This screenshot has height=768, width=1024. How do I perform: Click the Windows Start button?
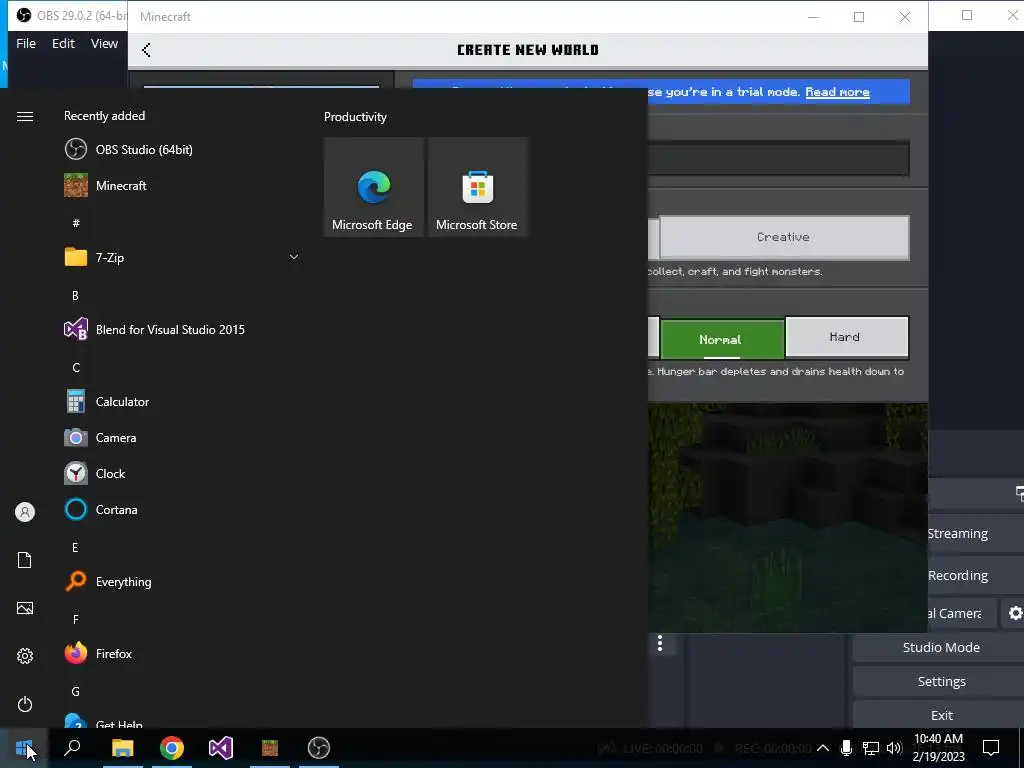pyautogui.click(x=24, y=748)
